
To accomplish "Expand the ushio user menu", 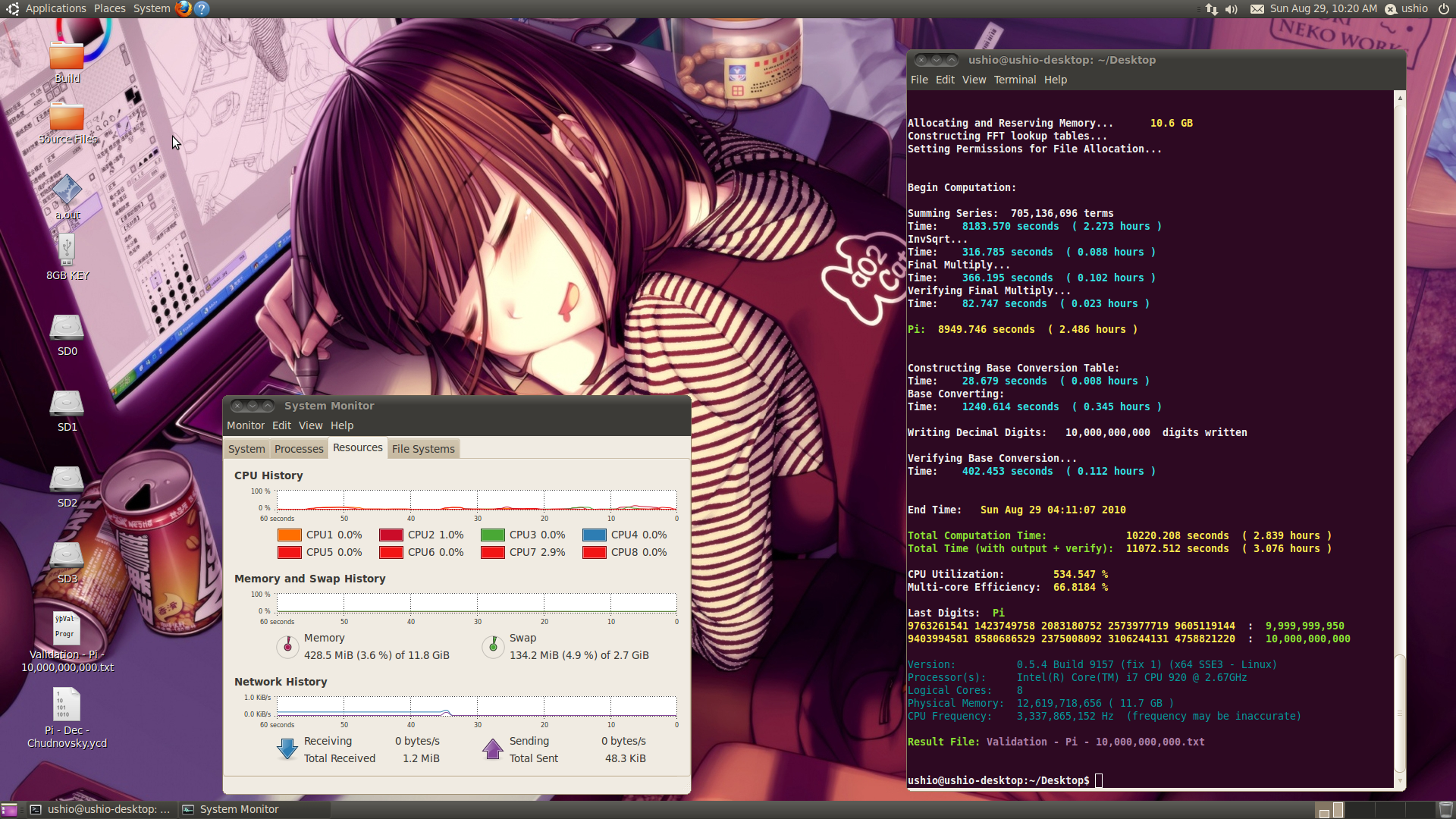I will 1414,8.
